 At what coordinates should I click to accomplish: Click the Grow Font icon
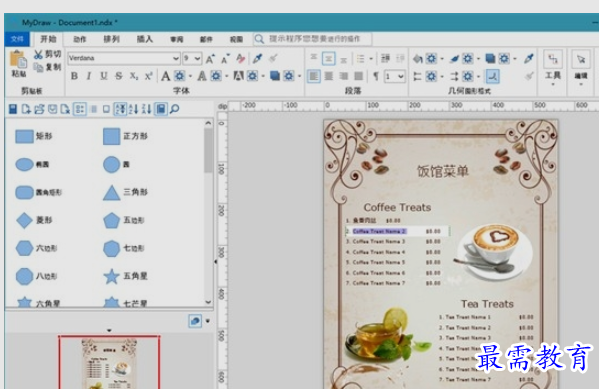(210, 58)
